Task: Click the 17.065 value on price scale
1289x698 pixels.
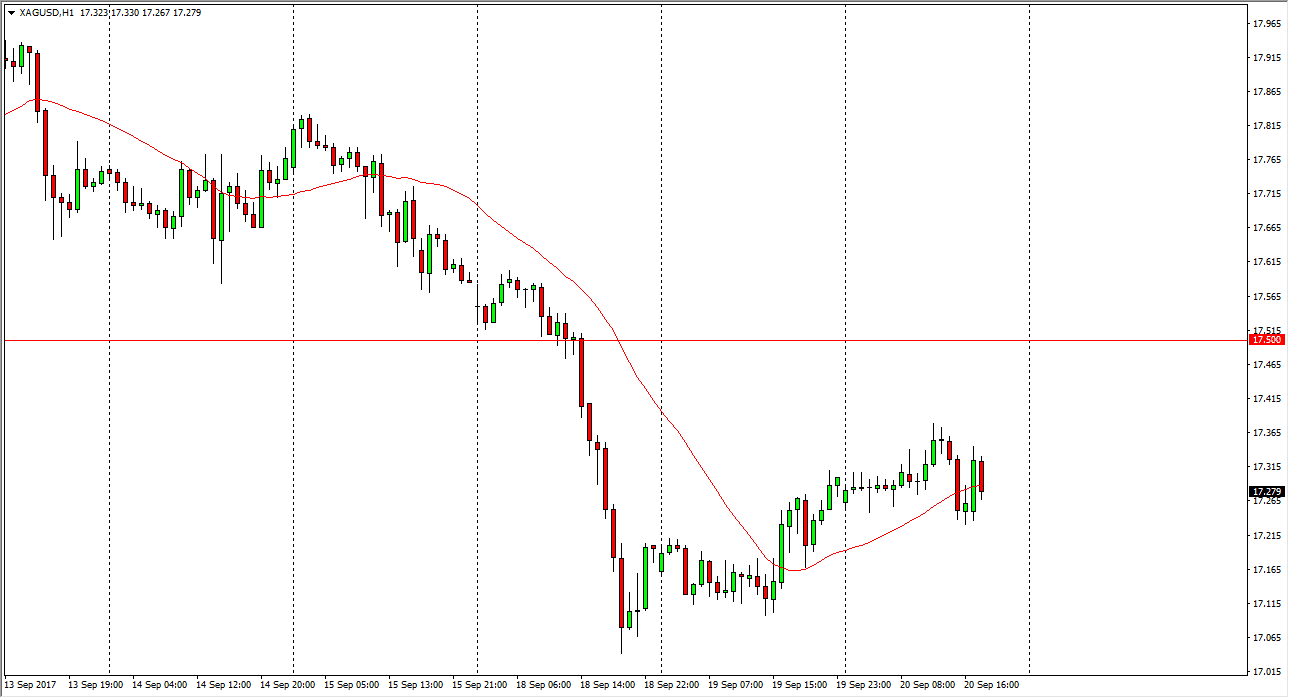Action: [x=1266, y=638]
